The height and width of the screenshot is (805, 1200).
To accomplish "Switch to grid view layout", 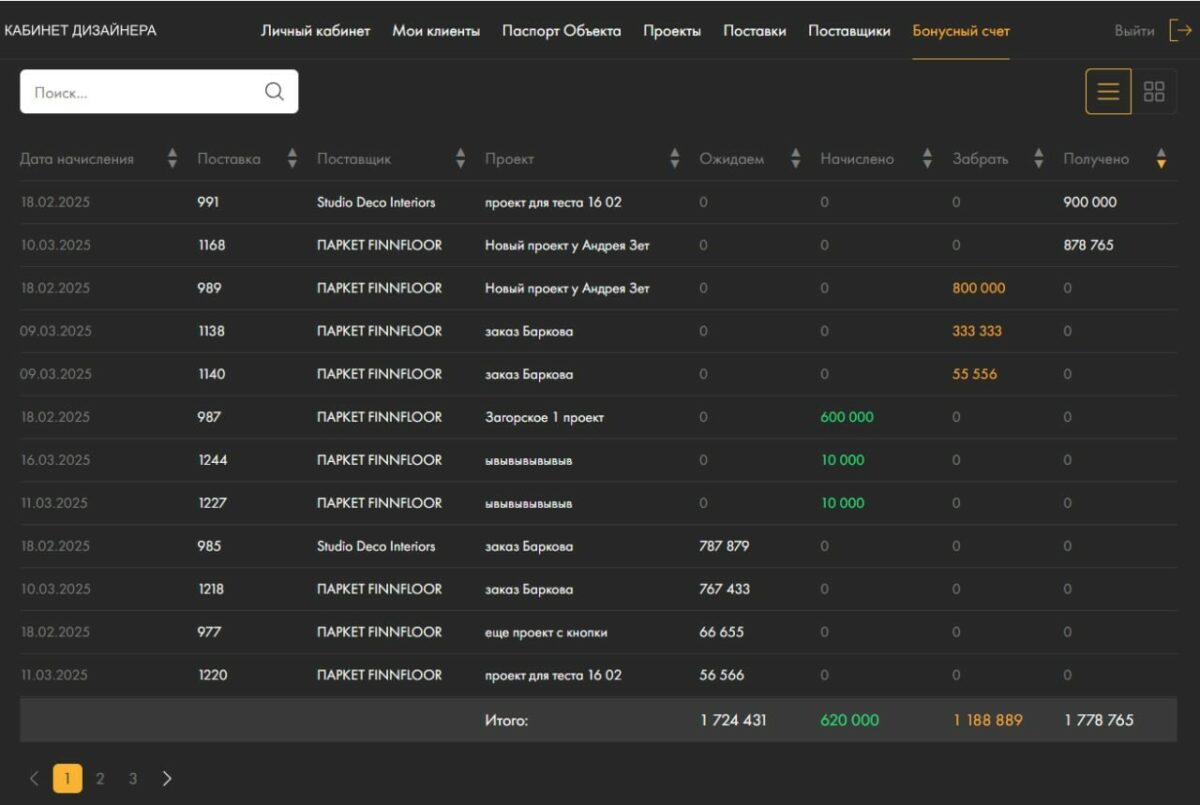I will [1154, 92].
